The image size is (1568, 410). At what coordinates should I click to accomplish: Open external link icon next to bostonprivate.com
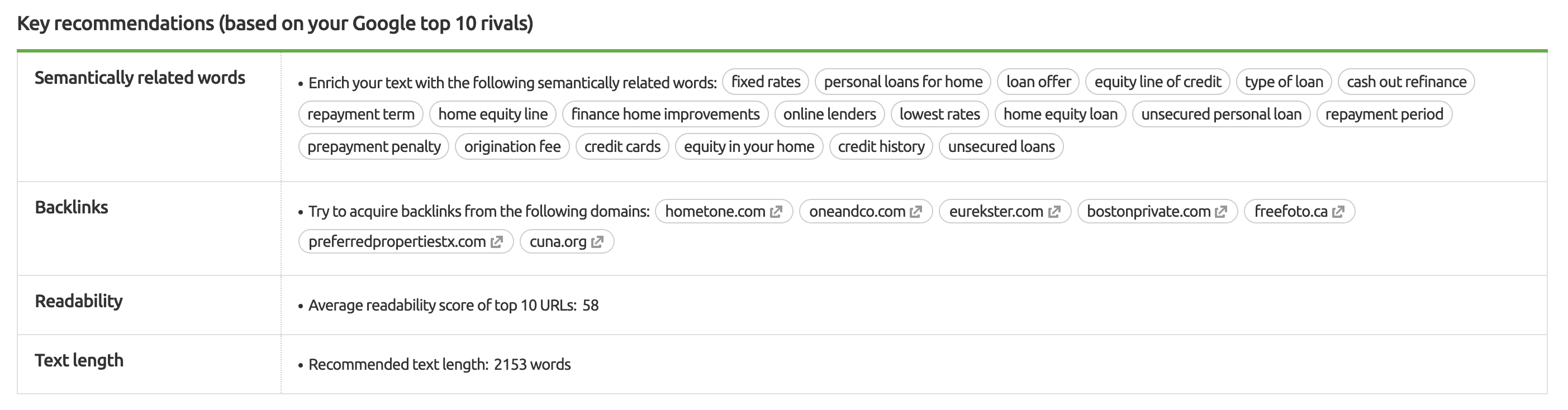point(1221,212)
